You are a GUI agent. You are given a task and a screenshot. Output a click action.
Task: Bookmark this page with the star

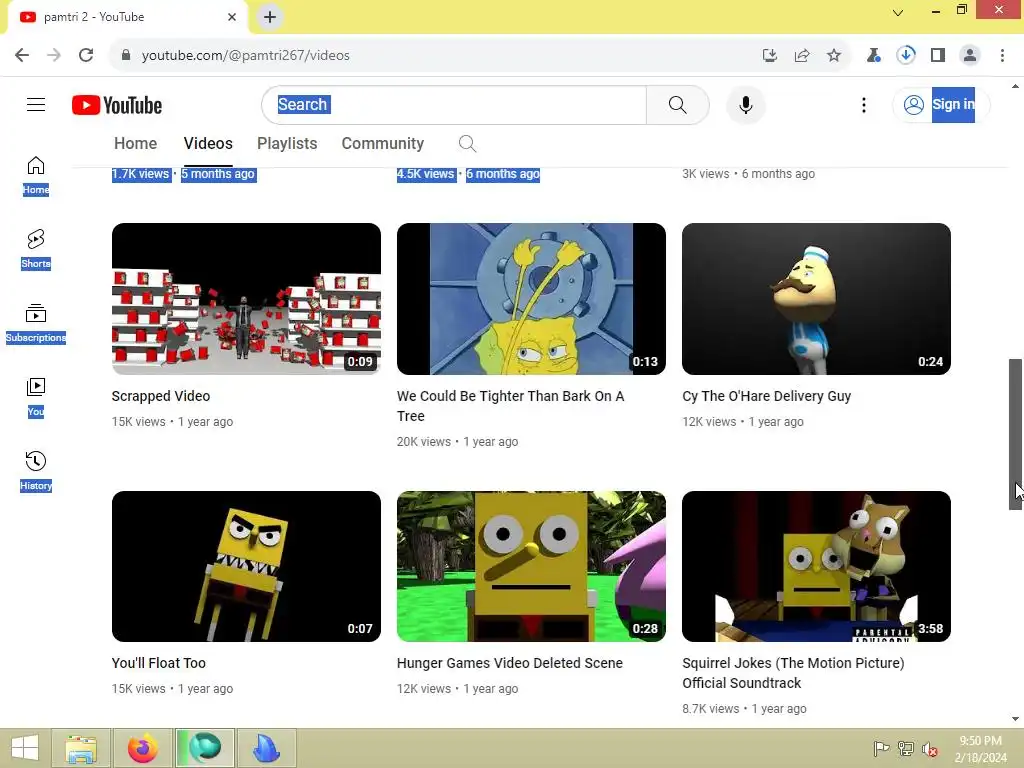pyautogui.click(x=833, y=56)
